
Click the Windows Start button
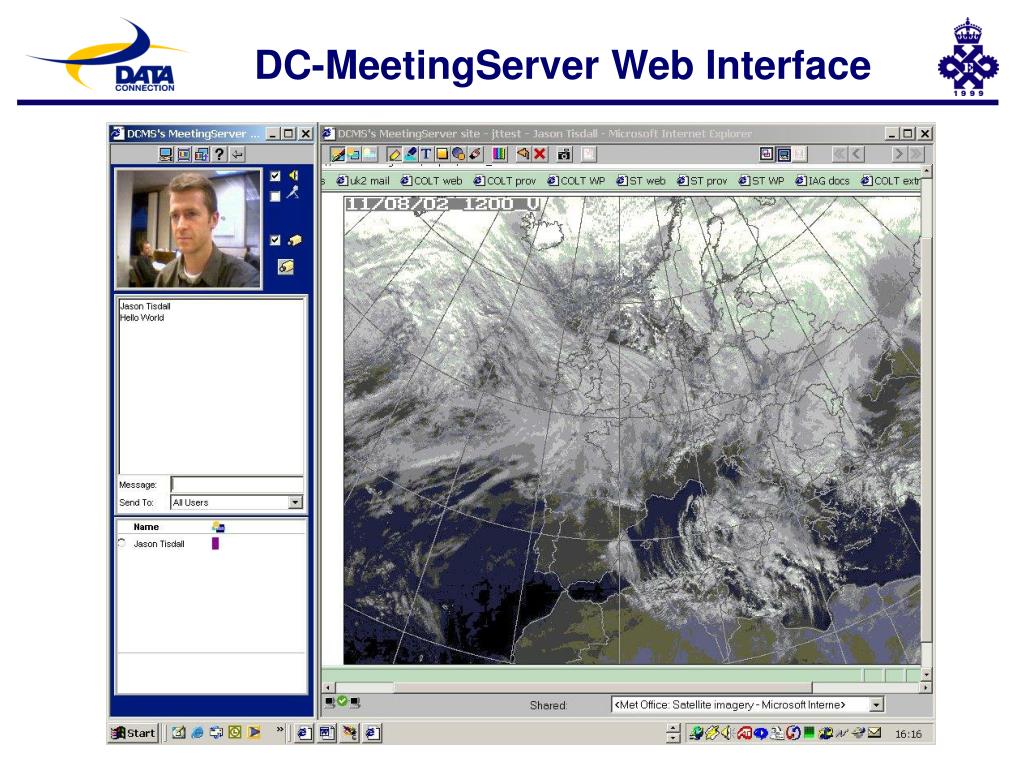click(x=134, y=733)
